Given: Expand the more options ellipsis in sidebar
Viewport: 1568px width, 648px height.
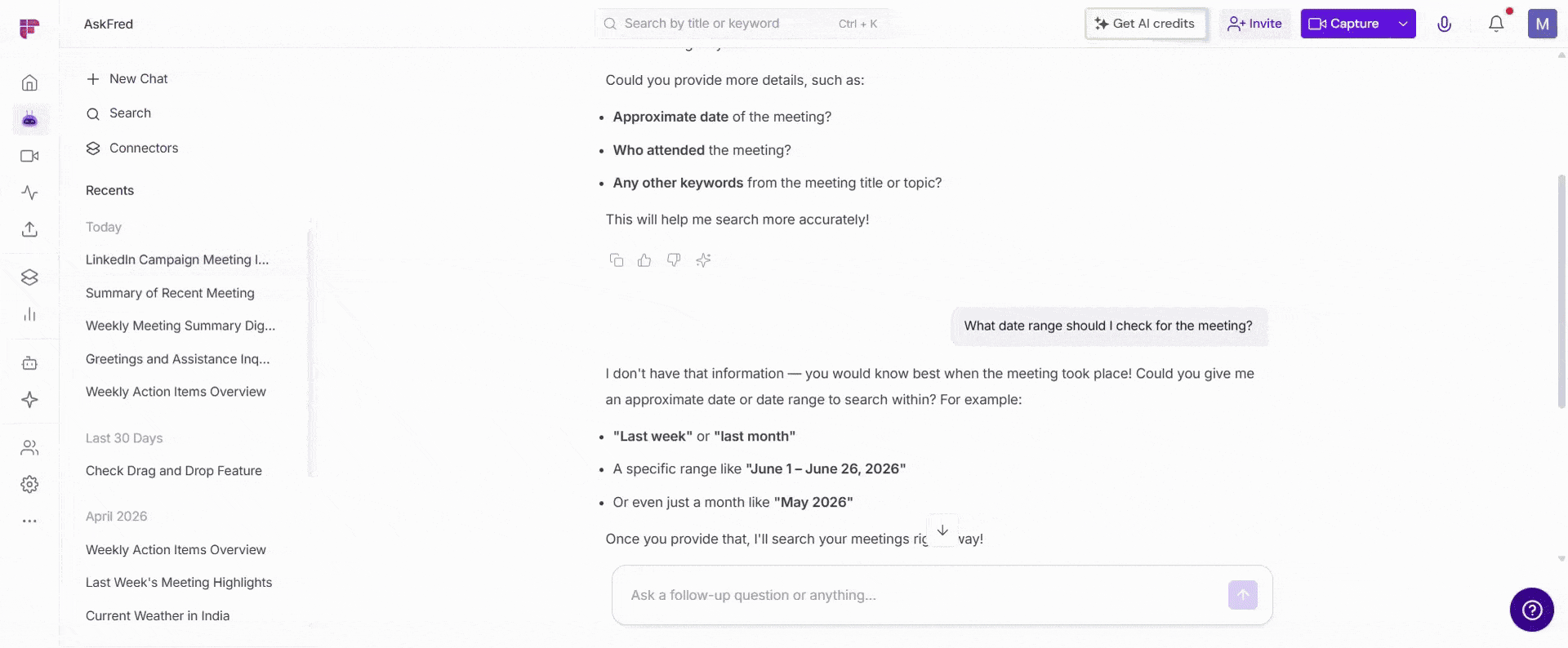Looking at the screenshot, I should 29,521.
